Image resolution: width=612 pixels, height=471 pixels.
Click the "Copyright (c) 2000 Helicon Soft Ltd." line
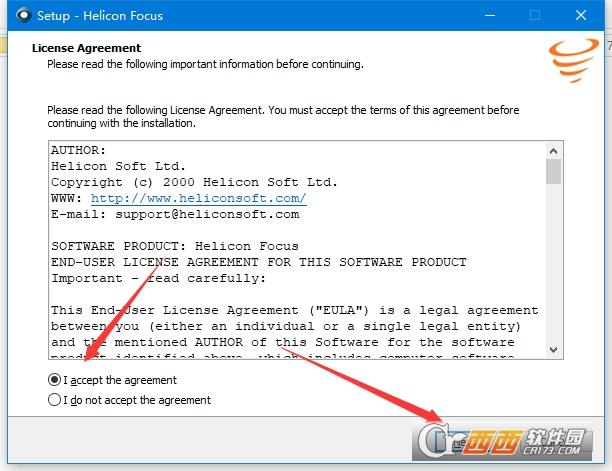point(194,182)
